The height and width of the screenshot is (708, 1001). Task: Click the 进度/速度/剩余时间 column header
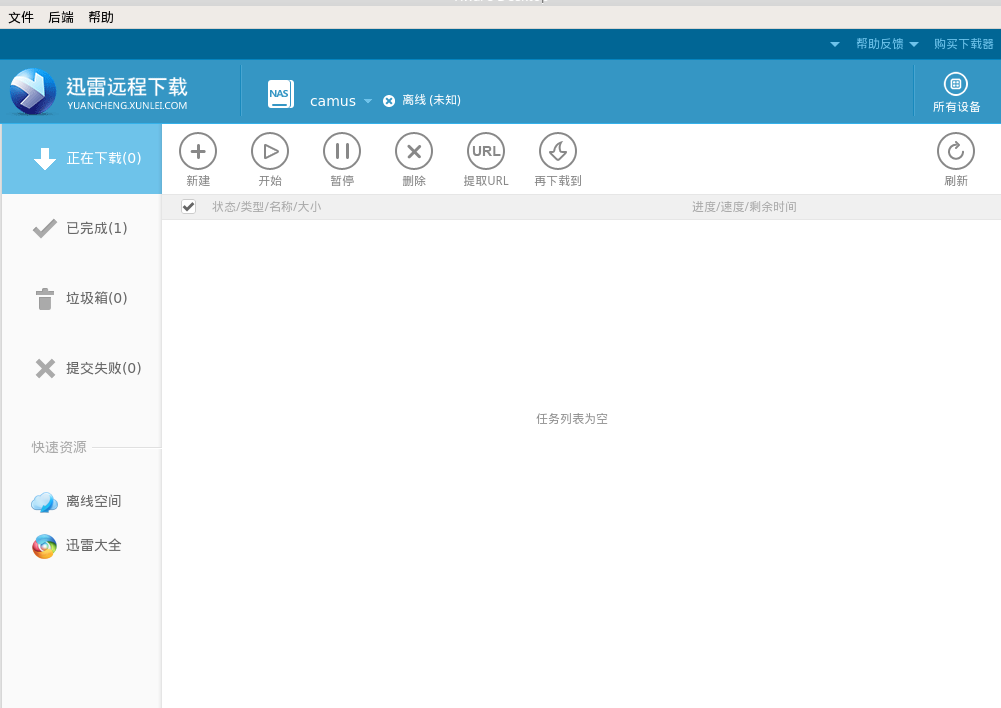point(744,207)
